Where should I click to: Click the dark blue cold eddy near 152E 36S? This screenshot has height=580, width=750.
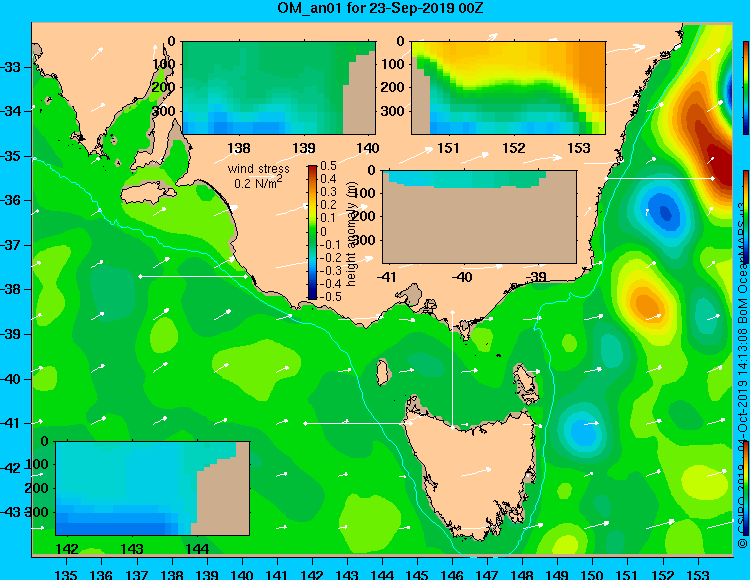point(666,211)
